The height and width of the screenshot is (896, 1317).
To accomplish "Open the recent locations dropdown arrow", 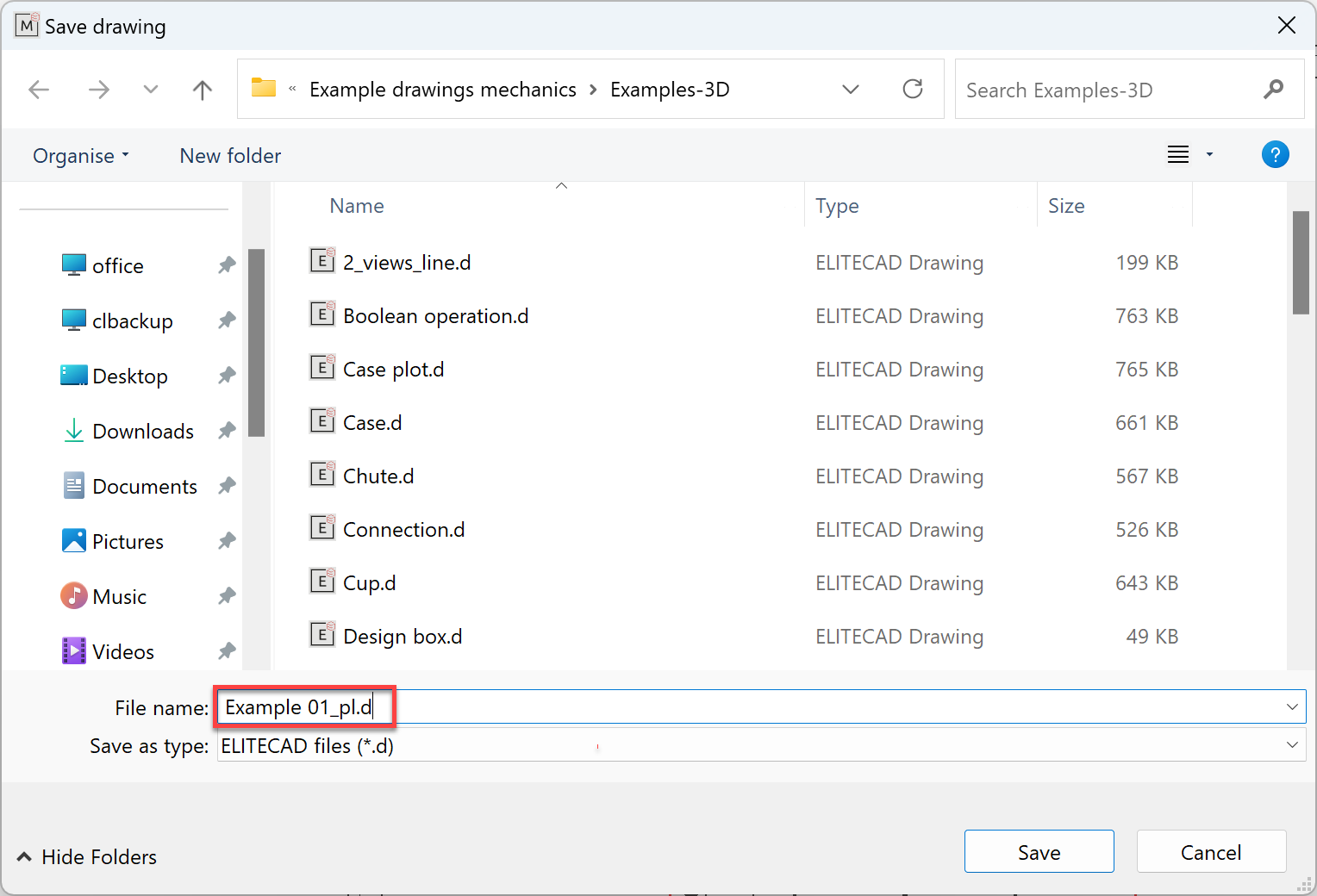I will pyautogui.click(x=151, y=90).
